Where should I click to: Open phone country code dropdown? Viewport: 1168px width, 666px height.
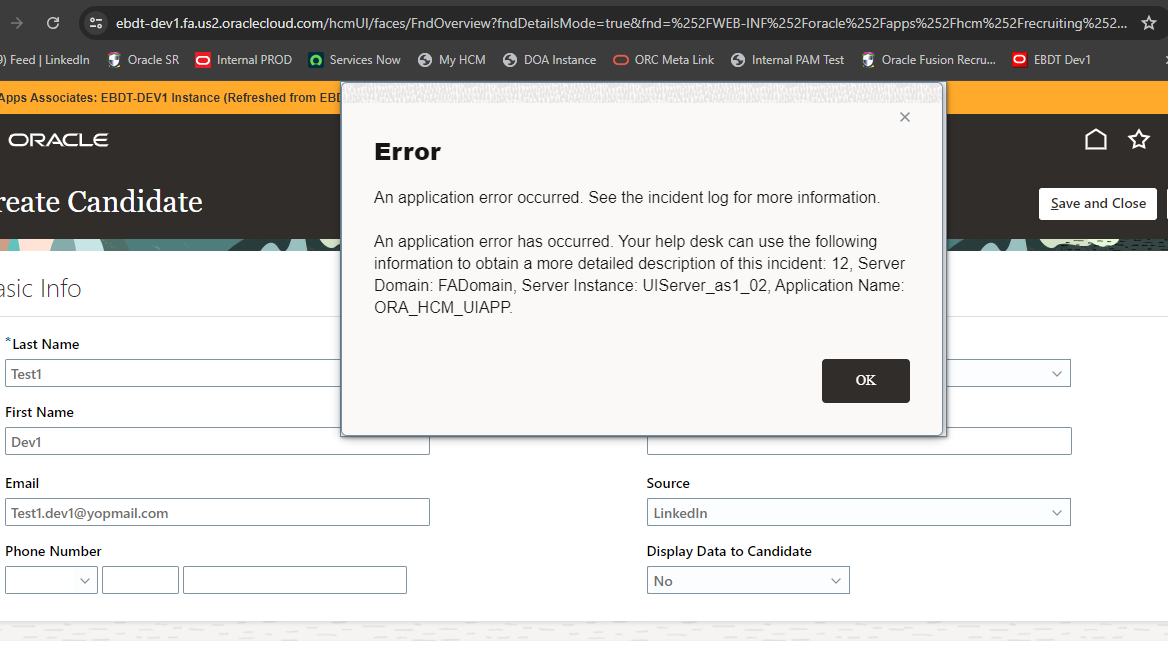[51, 580]
